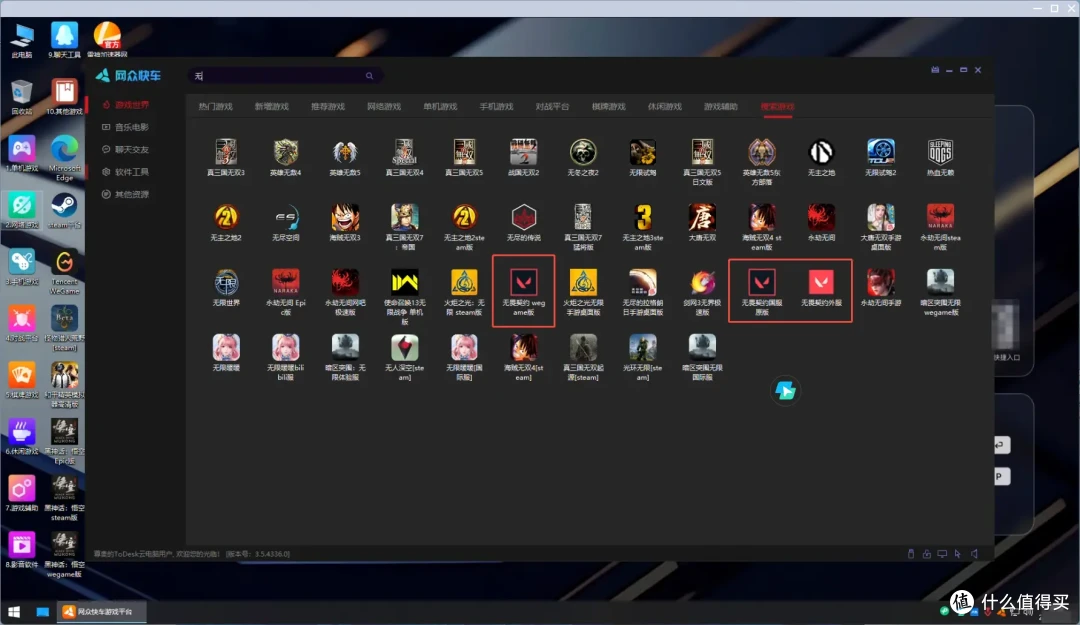Focus the game search input field

284,76
